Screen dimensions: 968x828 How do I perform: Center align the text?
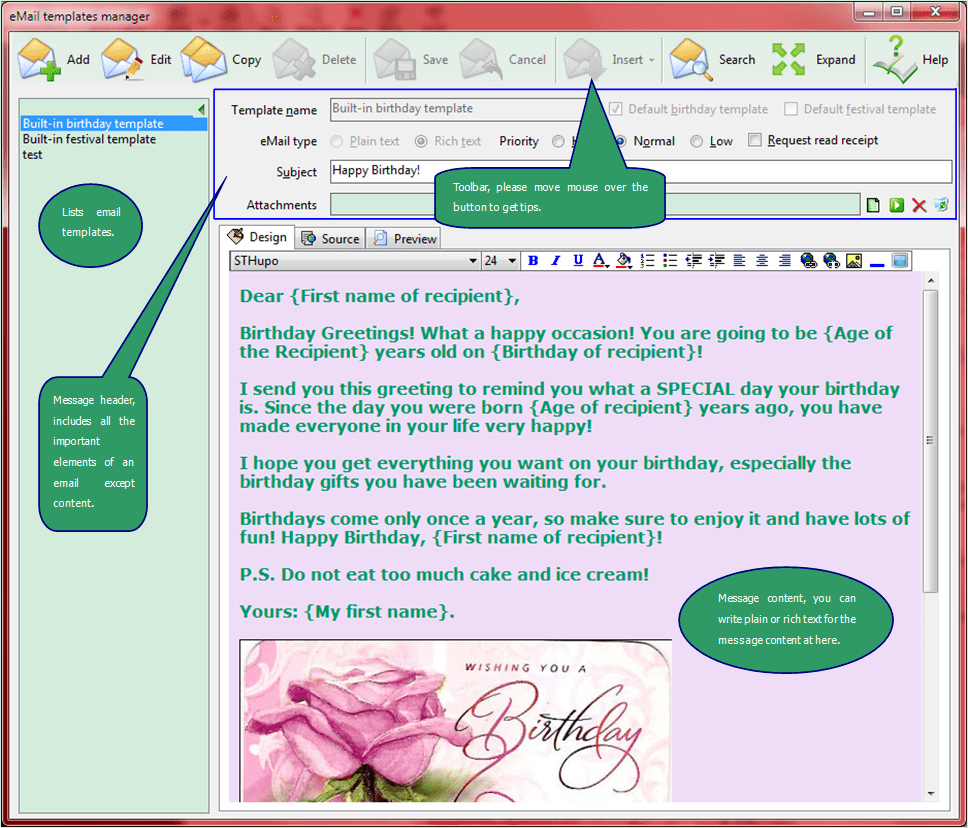[762, 261]
